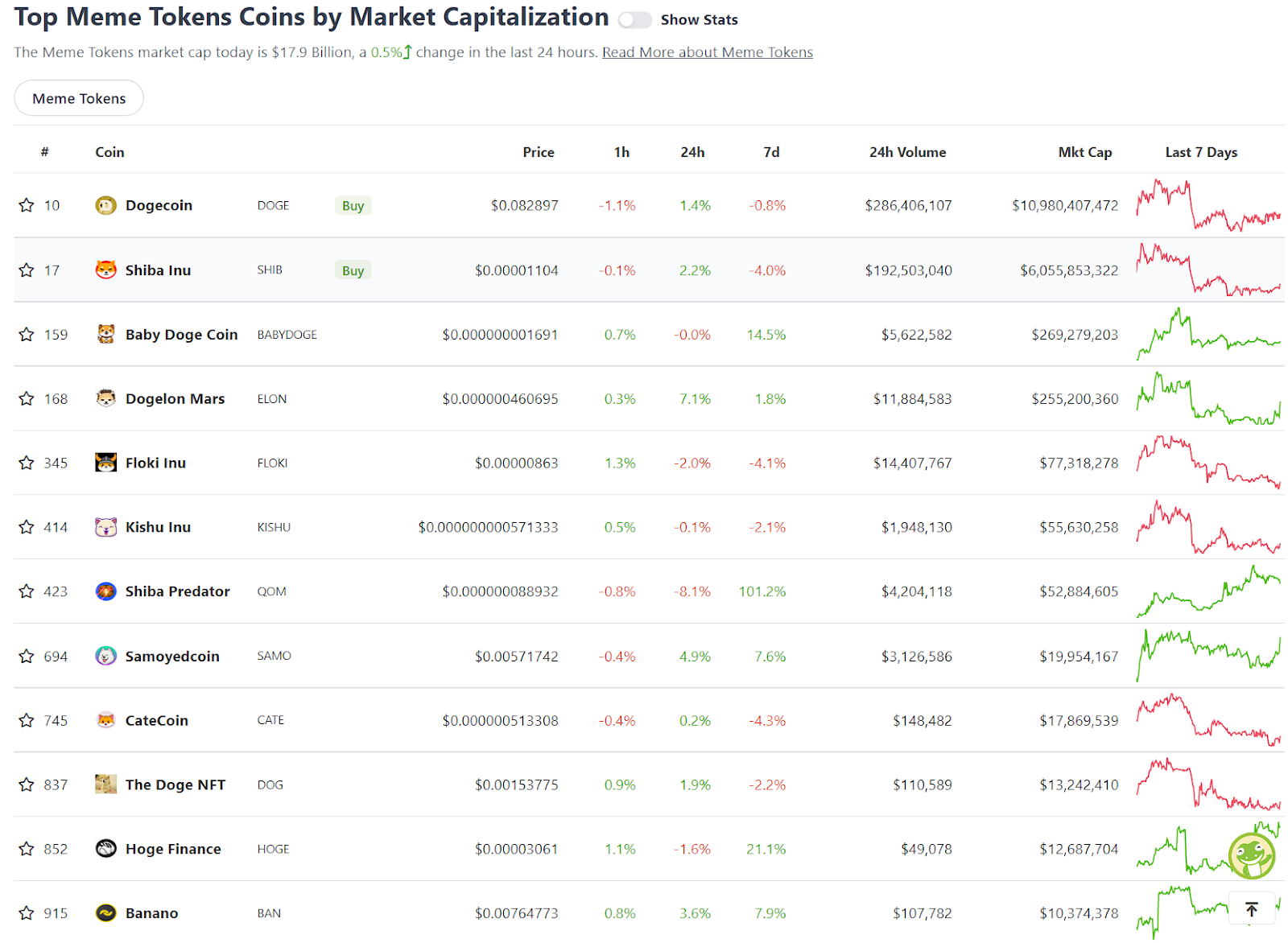View Samoyedcoin 7-day sparkline chart
The image size is (1288, 943).
tap(1208, 657)
